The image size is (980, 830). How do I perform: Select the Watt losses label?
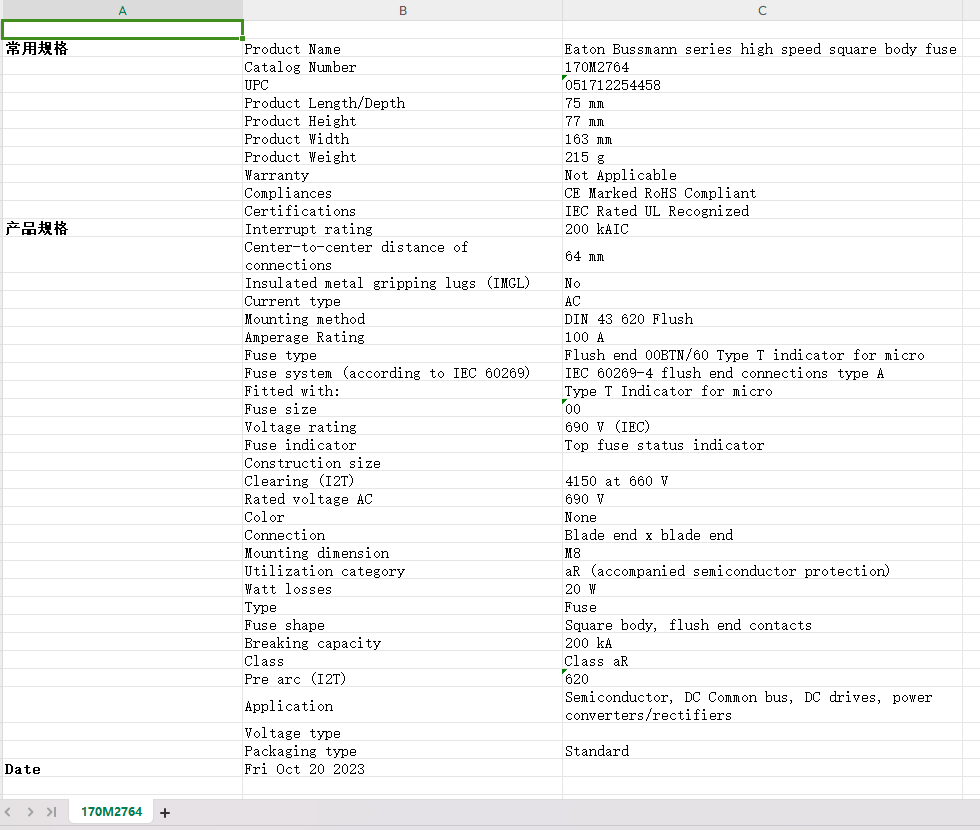tap(402, 589)
